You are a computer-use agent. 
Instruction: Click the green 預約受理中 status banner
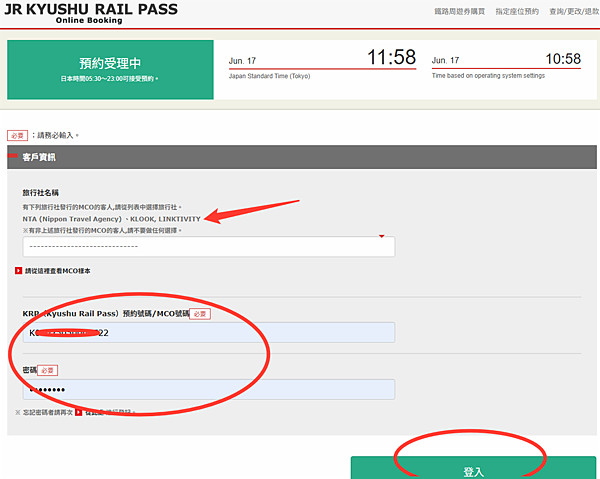point(110,70)
